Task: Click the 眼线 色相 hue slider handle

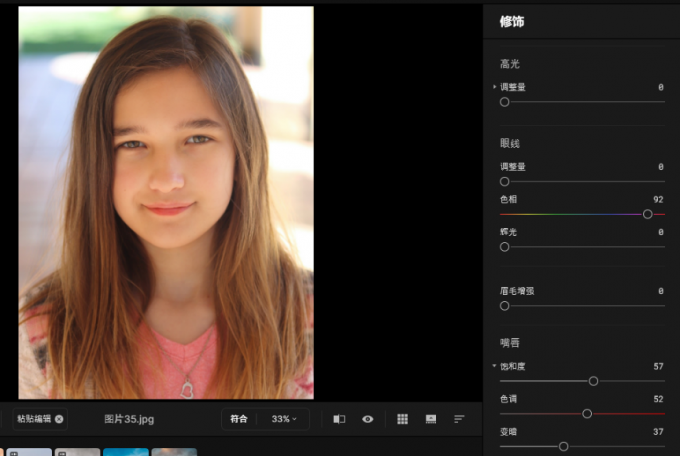Action: pos(648,214)
